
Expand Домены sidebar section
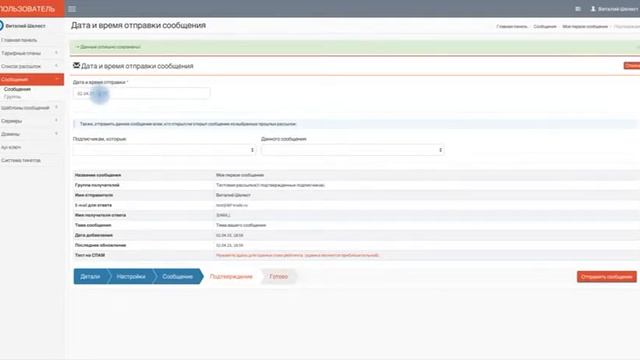32,134
